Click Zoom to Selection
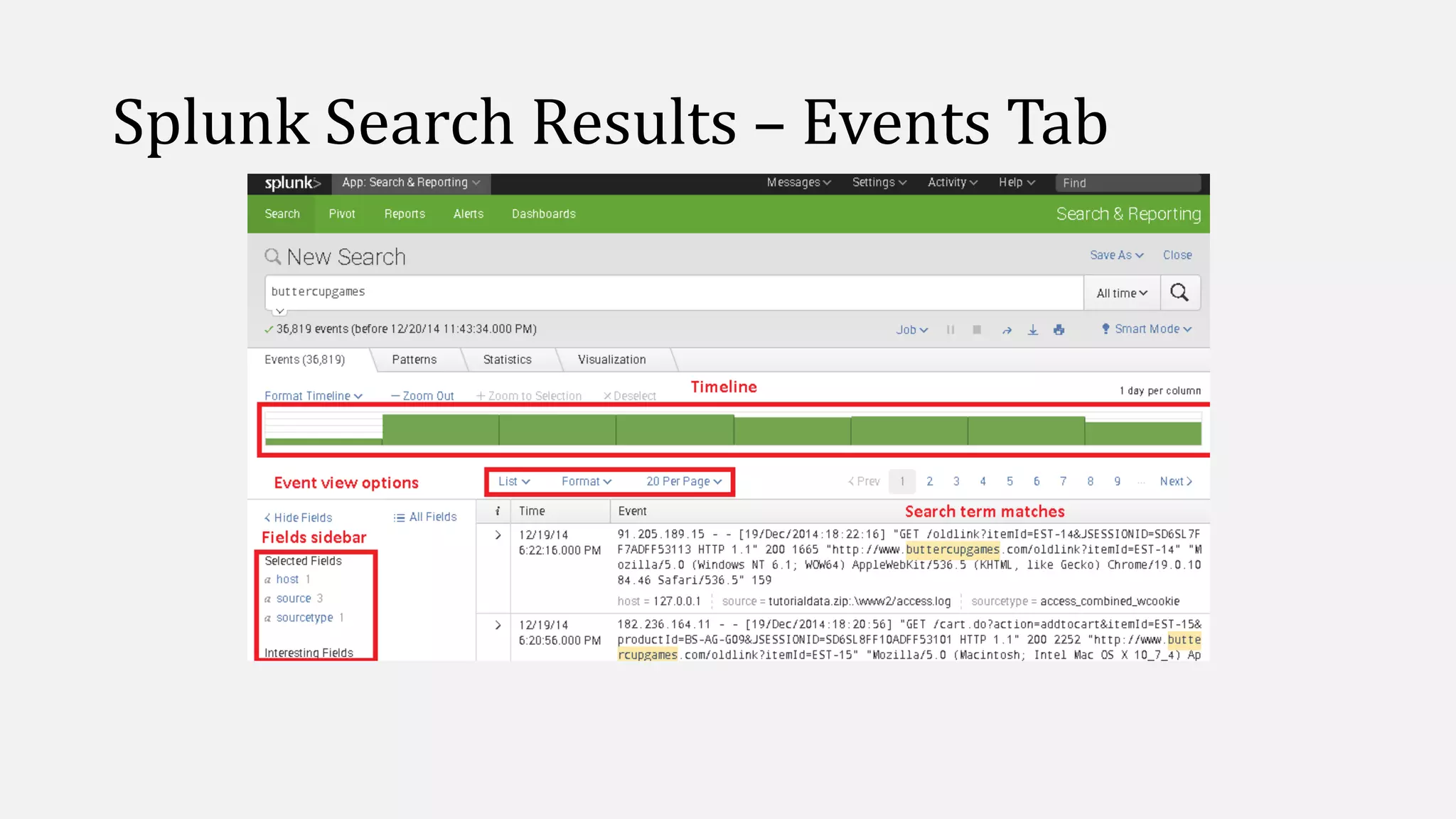1456x819 pixels. 529,396
